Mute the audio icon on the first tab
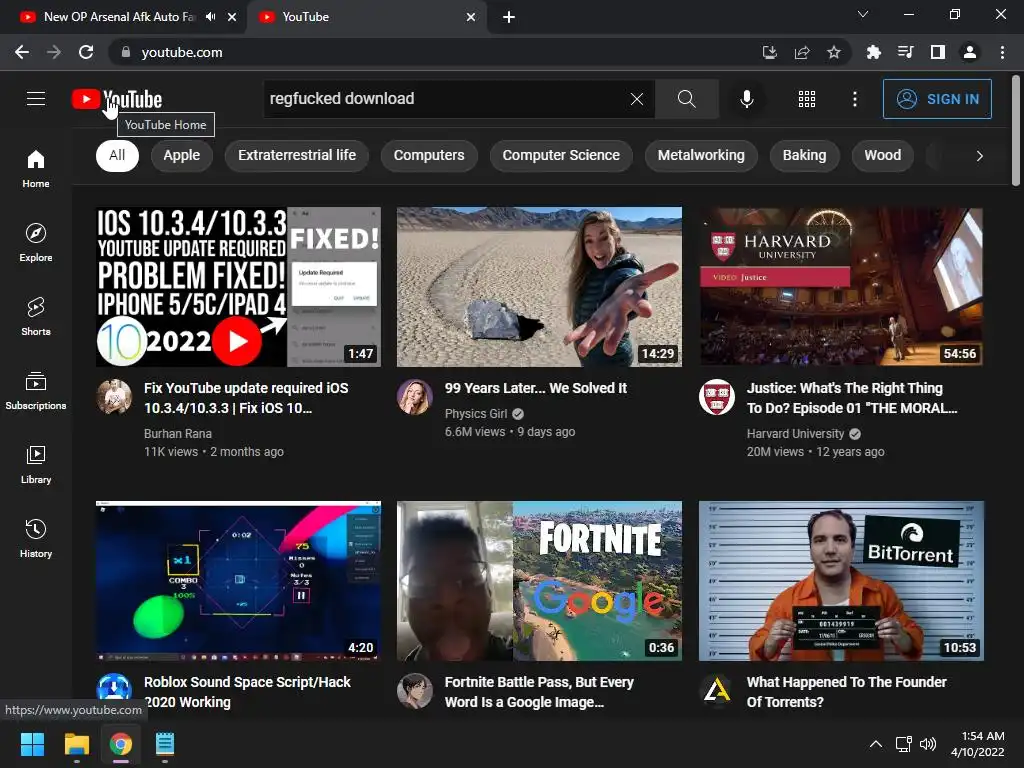The height and width of the screenshot is (768, 1024). click(210, 16)
